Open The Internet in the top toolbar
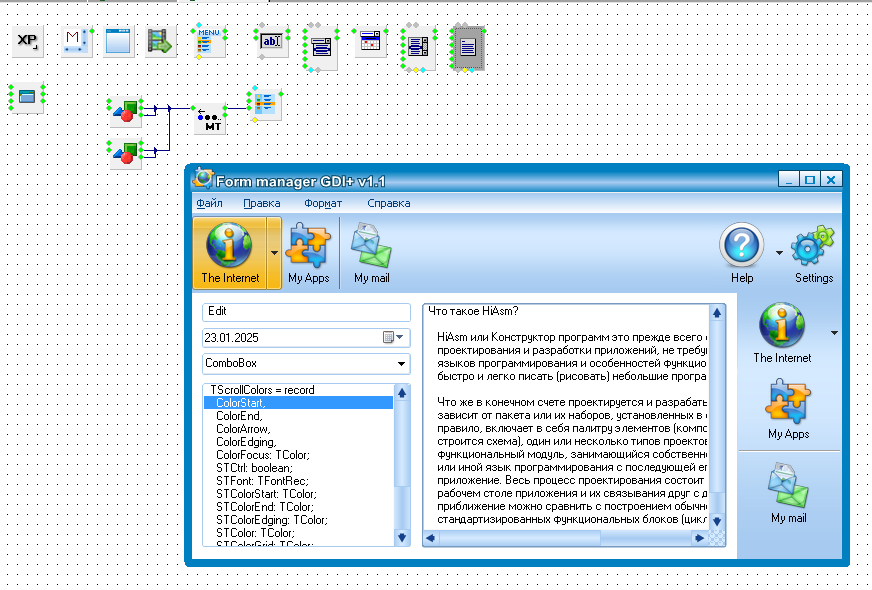Screen dimensions: 872x590 coord(230,253)
